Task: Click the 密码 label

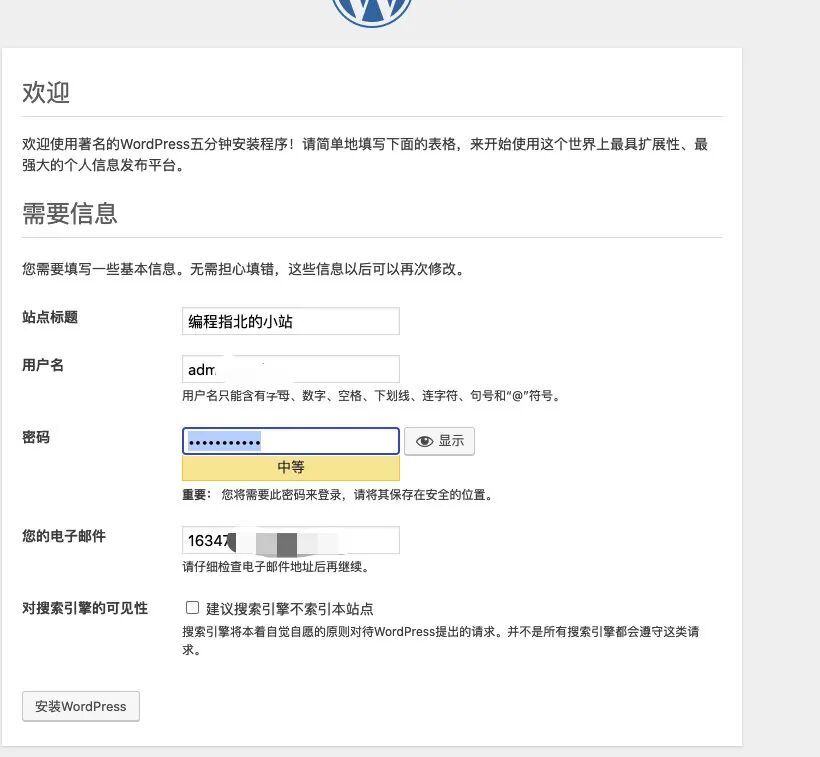Action: point(36,437)
